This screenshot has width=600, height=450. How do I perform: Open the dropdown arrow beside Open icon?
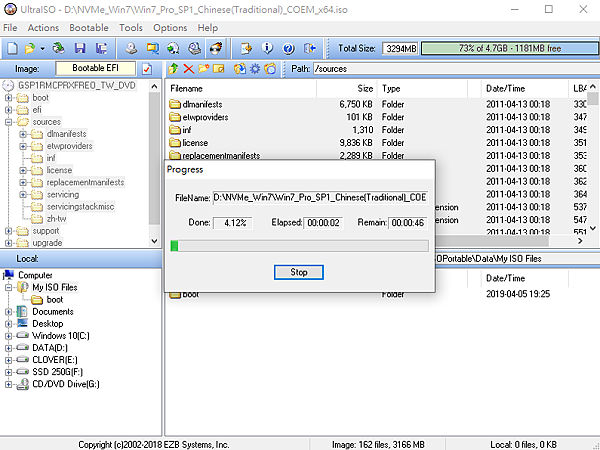pos(42,49)
